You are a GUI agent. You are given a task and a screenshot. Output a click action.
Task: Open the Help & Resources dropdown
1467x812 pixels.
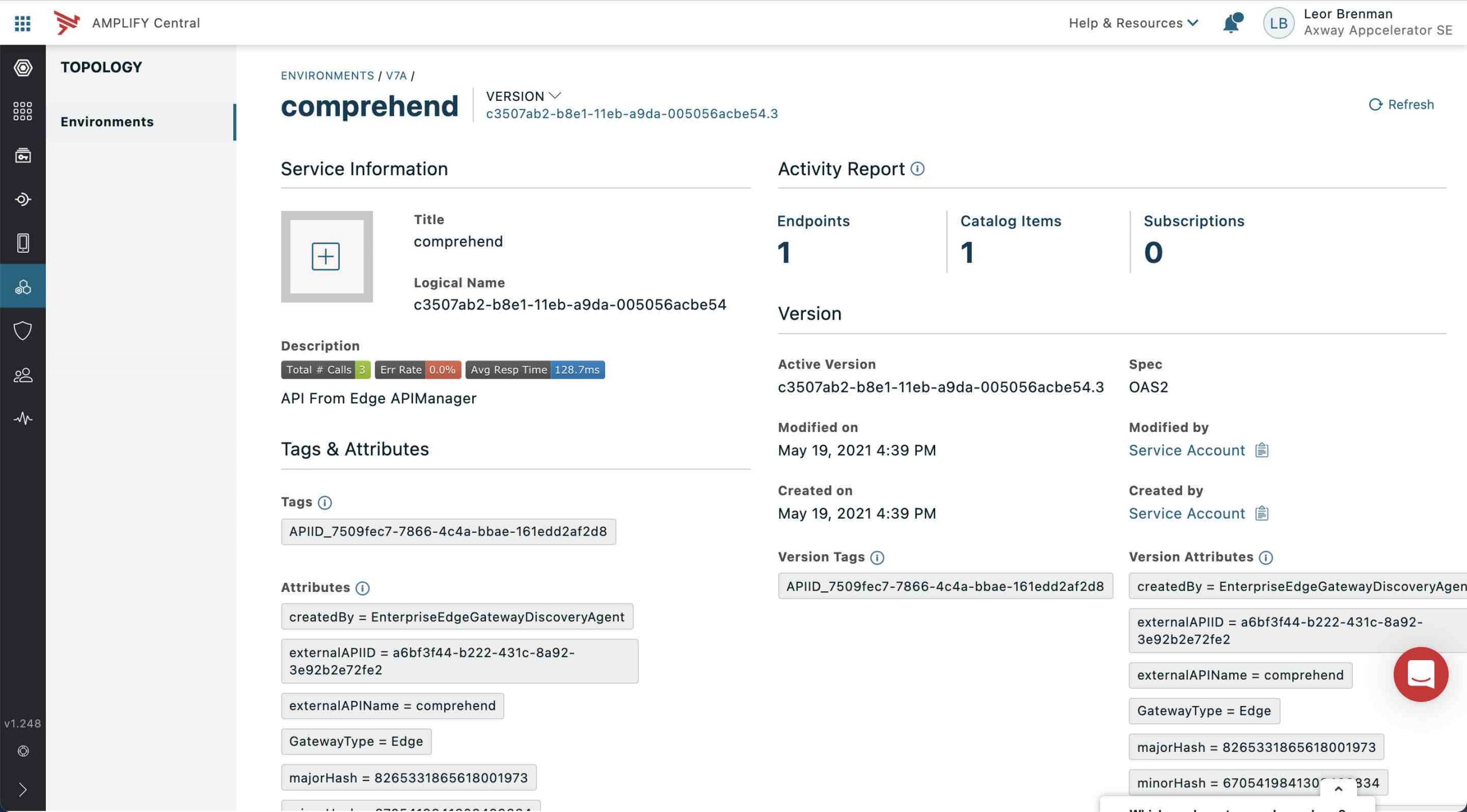click(x=1133, y=23)
